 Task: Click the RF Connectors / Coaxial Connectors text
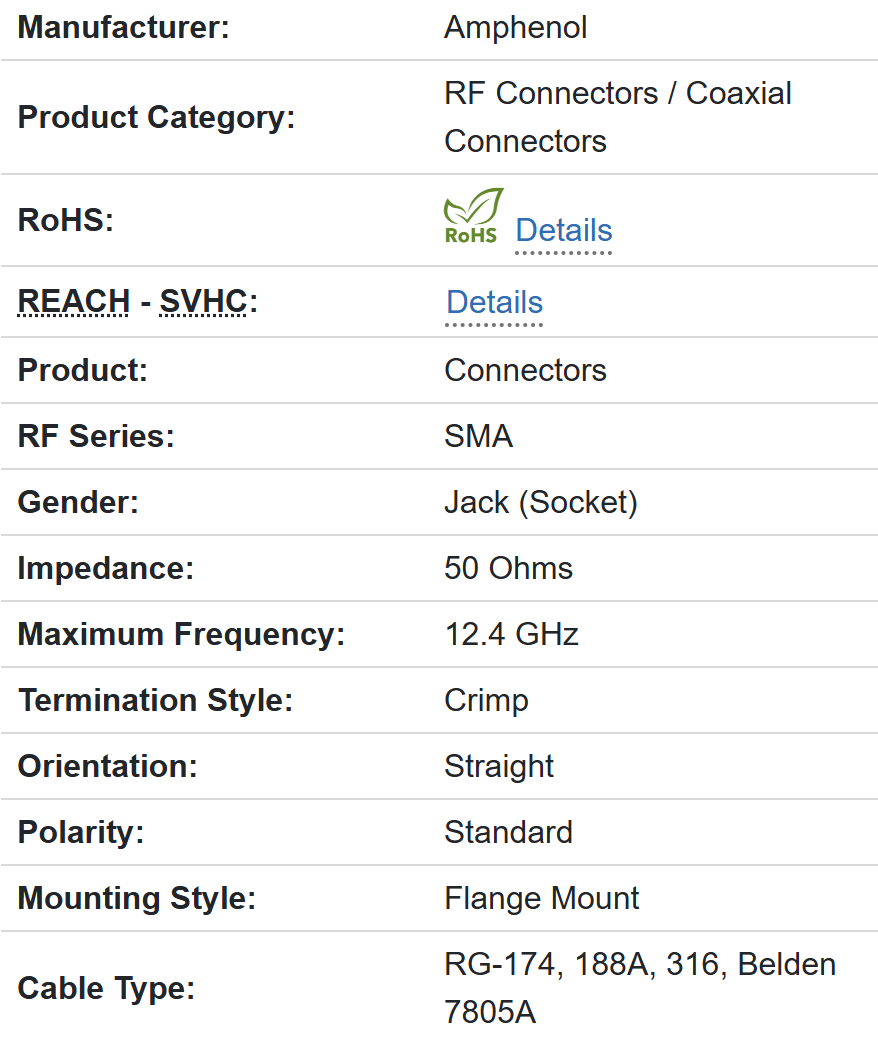pos(617,117)
